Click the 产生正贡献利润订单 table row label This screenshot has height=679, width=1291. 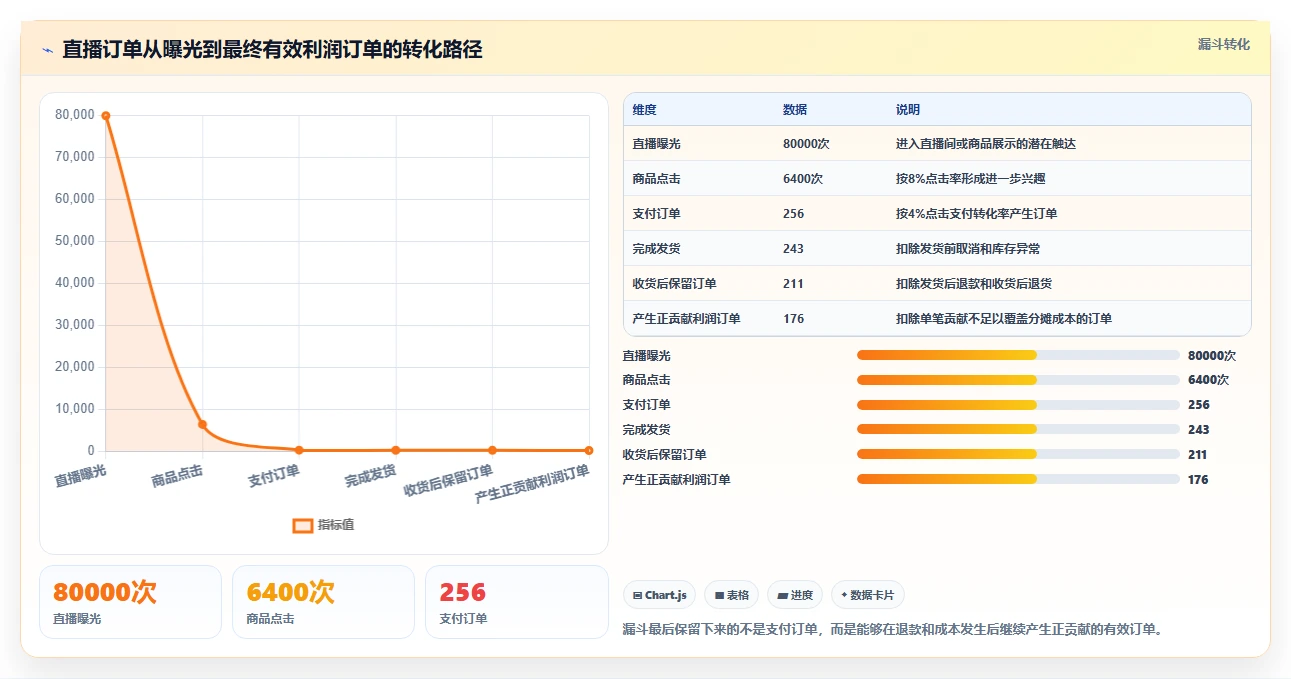coord(686,319)
